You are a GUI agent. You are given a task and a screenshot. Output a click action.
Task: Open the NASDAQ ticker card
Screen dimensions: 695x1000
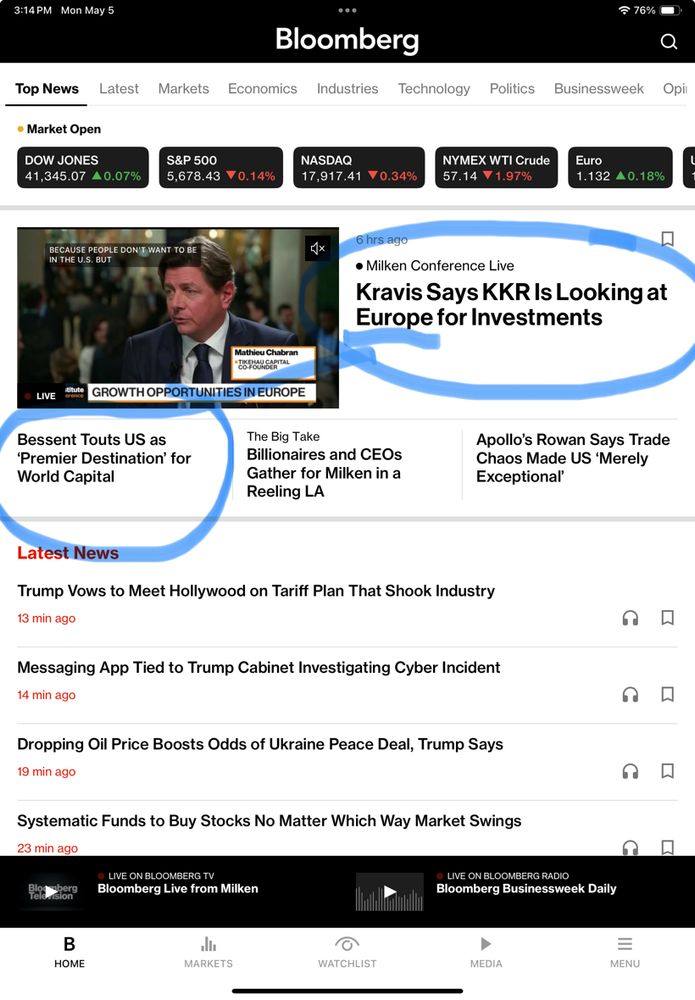pyautogui.click(x=359, y=168)
